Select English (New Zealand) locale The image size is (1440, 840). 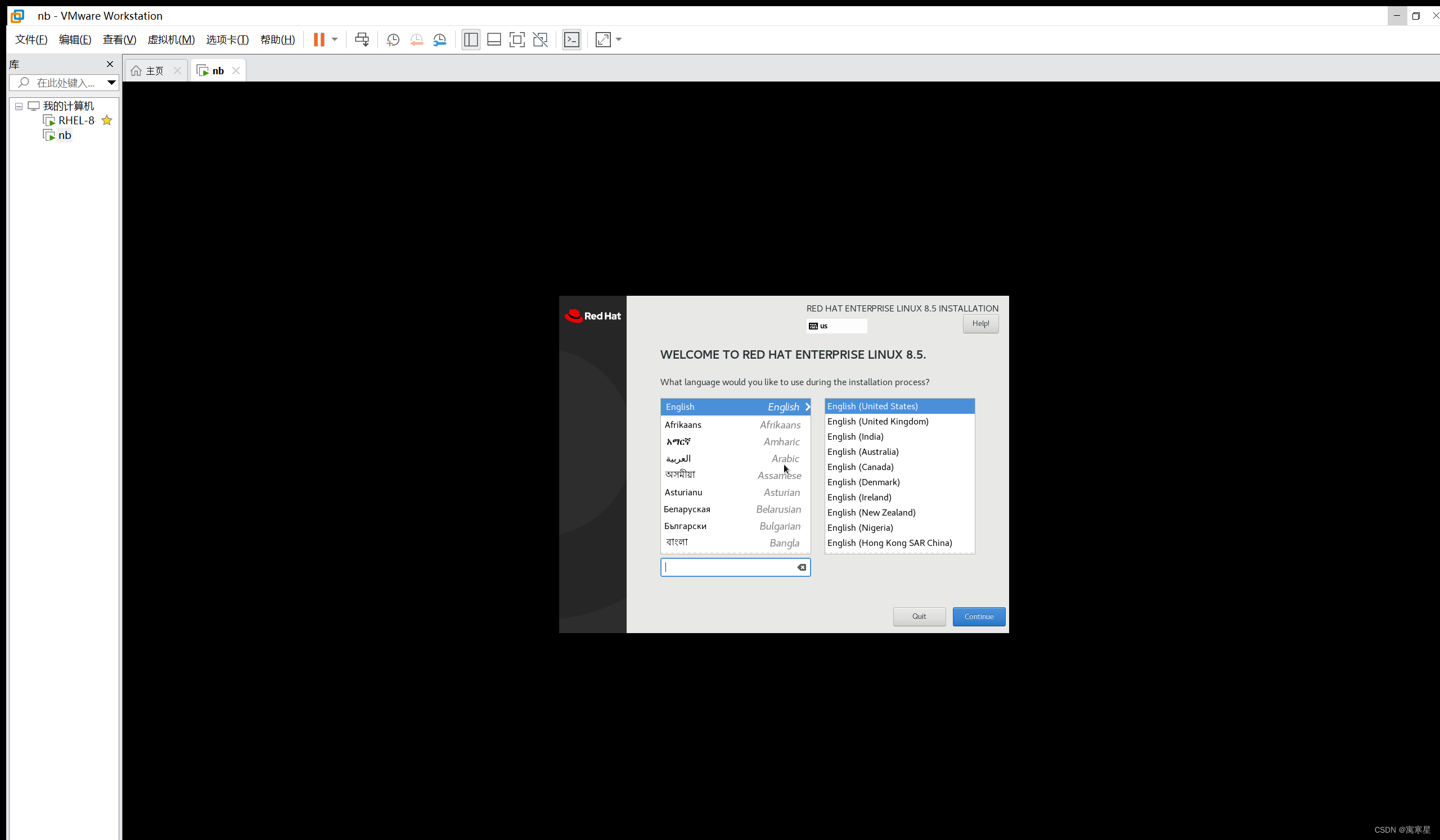click(899, 513)
